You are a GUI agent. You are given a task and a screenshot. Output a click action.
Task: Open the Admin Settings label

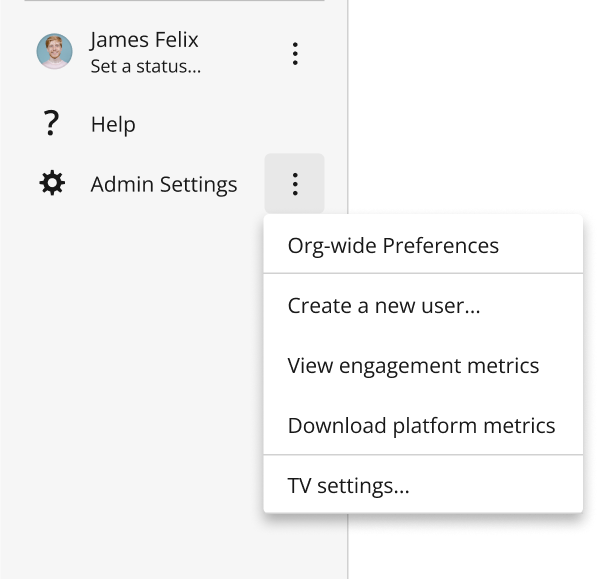point(164,184)
